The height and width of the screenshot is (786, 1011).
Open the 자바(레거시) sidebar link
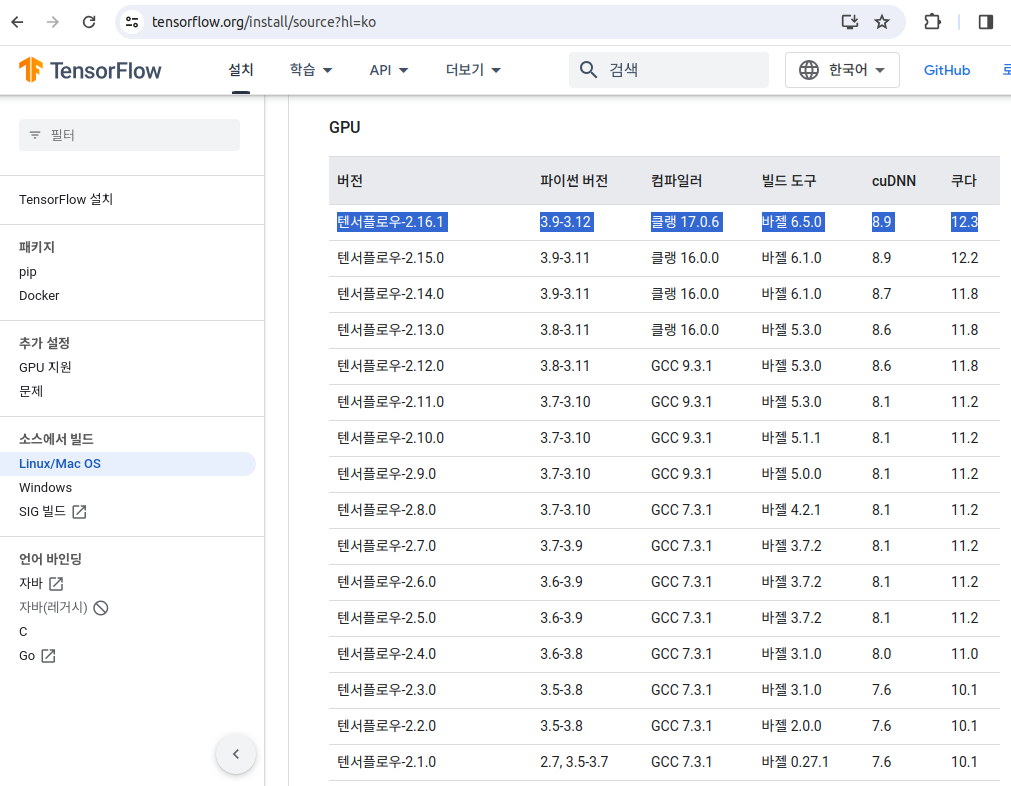(x=53, y=607)
